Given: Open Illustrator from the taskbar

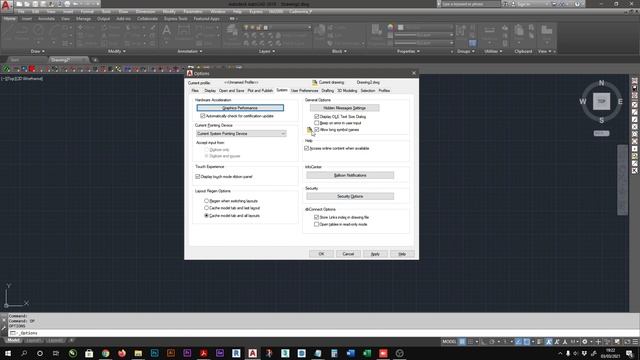Looking at the screenshot, I should (x=171, y=353).
